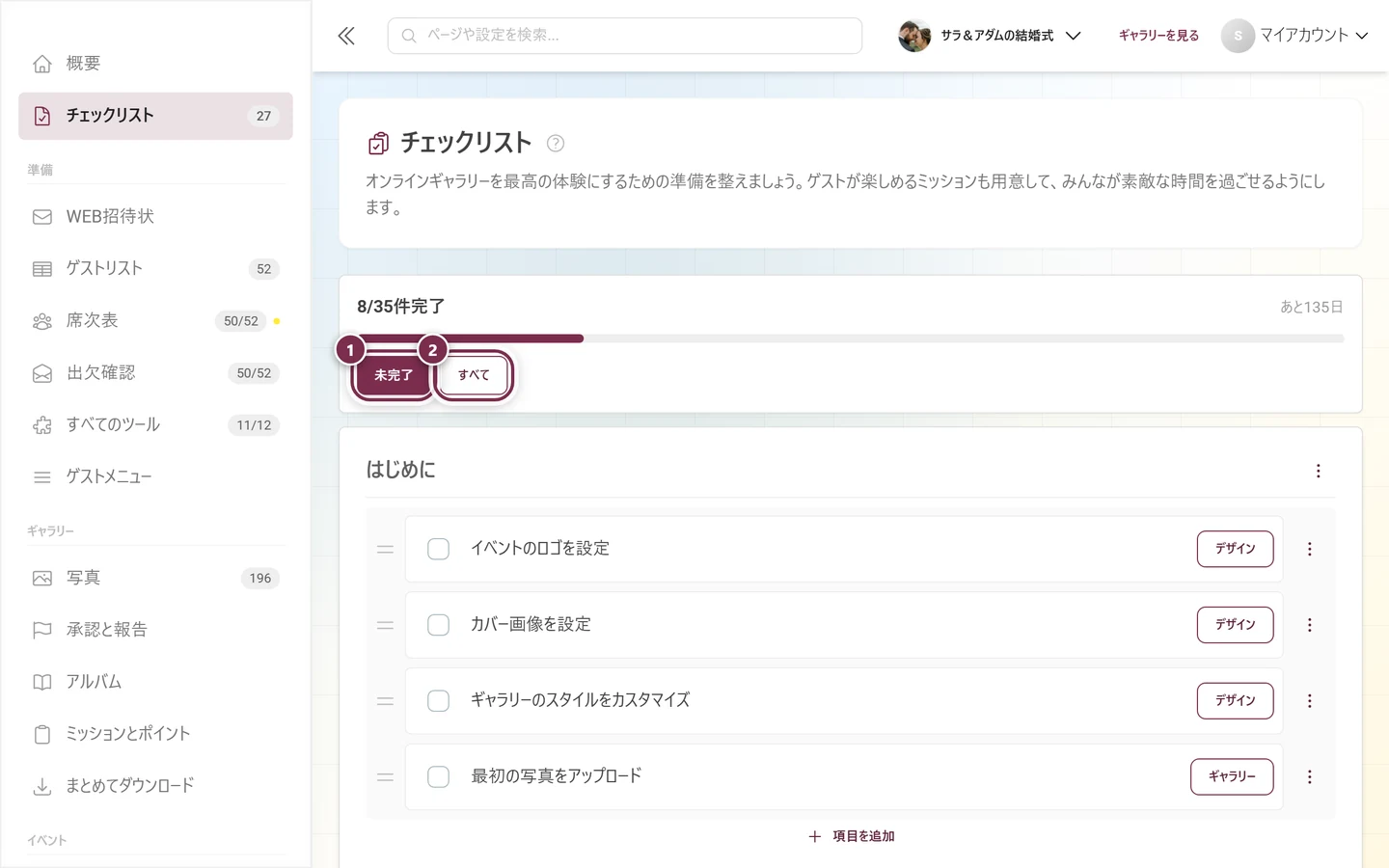Open options menu for イベントのロゴを設定

point(1310,549)
